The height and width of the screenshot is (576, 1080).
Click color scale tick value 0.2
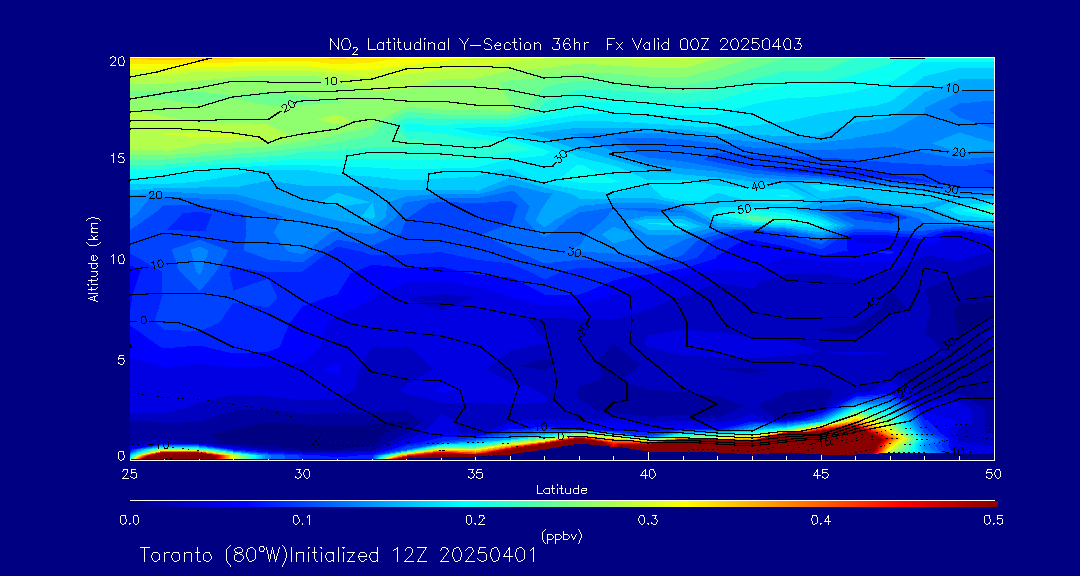pyautogui.click(x=475, y=520)
